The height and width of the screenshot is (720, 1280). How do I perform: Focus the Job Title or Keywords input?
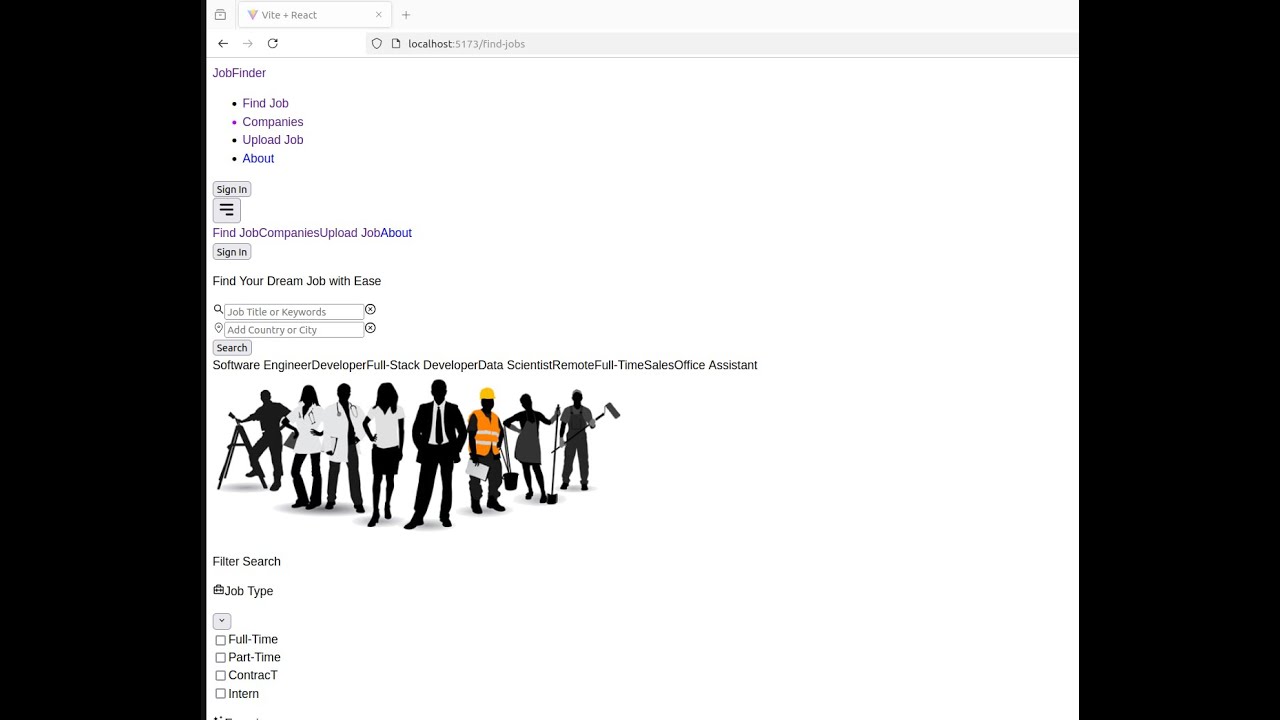tap(294, 312)
